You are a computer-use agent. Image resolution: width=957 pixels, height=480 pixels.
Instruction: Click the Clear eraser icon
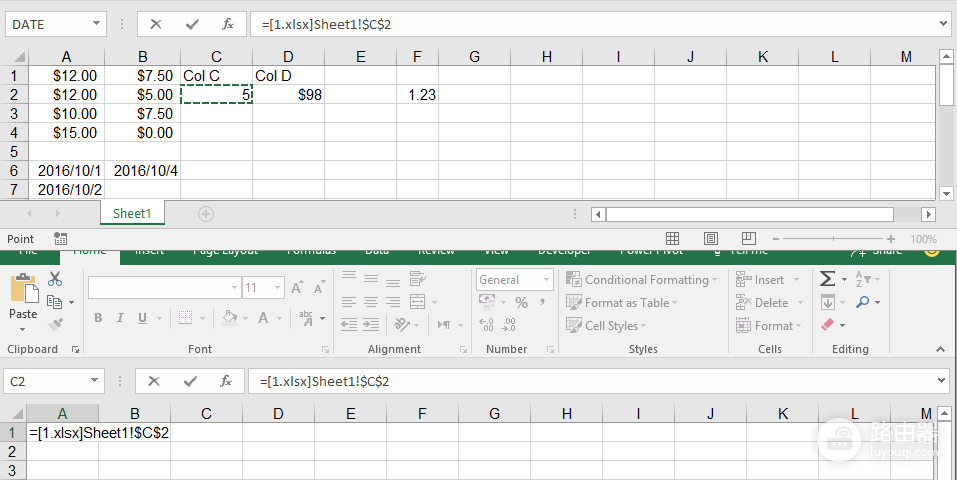828,325
